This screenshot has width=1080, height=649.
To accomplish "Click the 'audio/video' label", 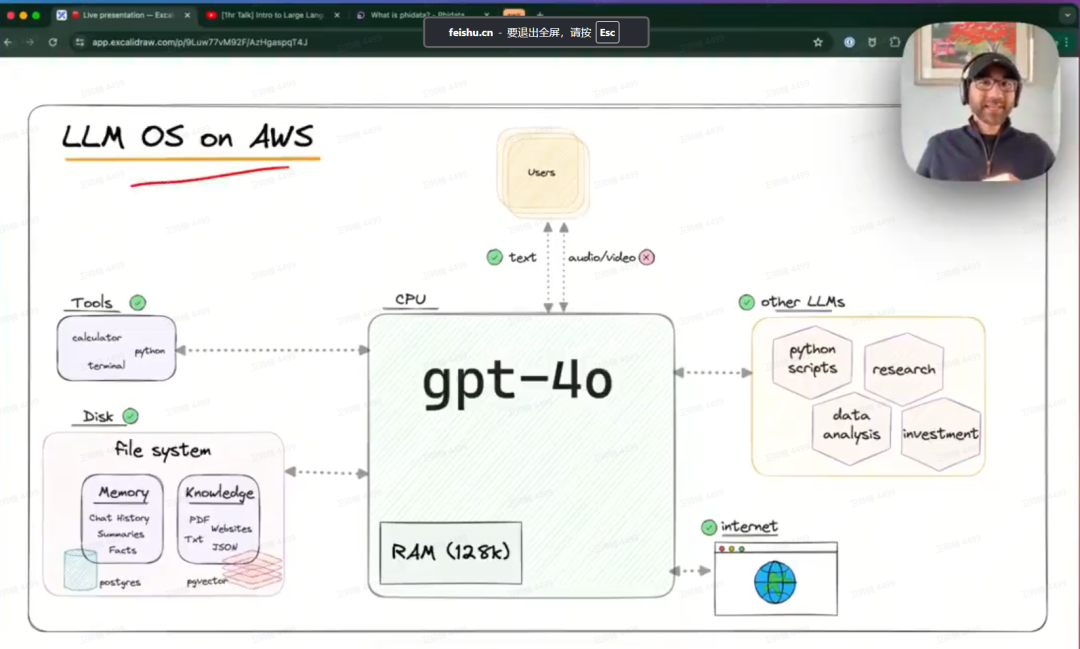I will 601,257.
